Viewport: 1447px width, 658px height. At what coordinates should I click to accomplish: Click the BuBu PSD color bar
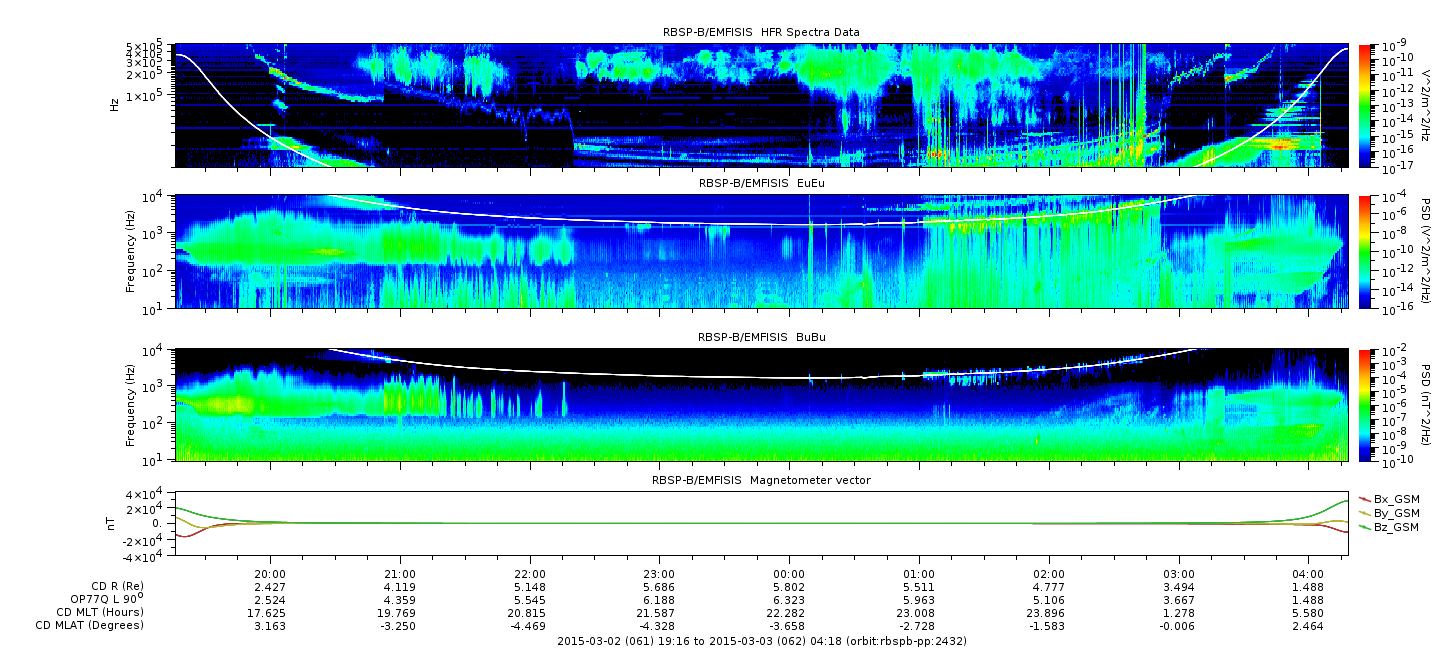pyautogui.click(x=1364, y=404)
